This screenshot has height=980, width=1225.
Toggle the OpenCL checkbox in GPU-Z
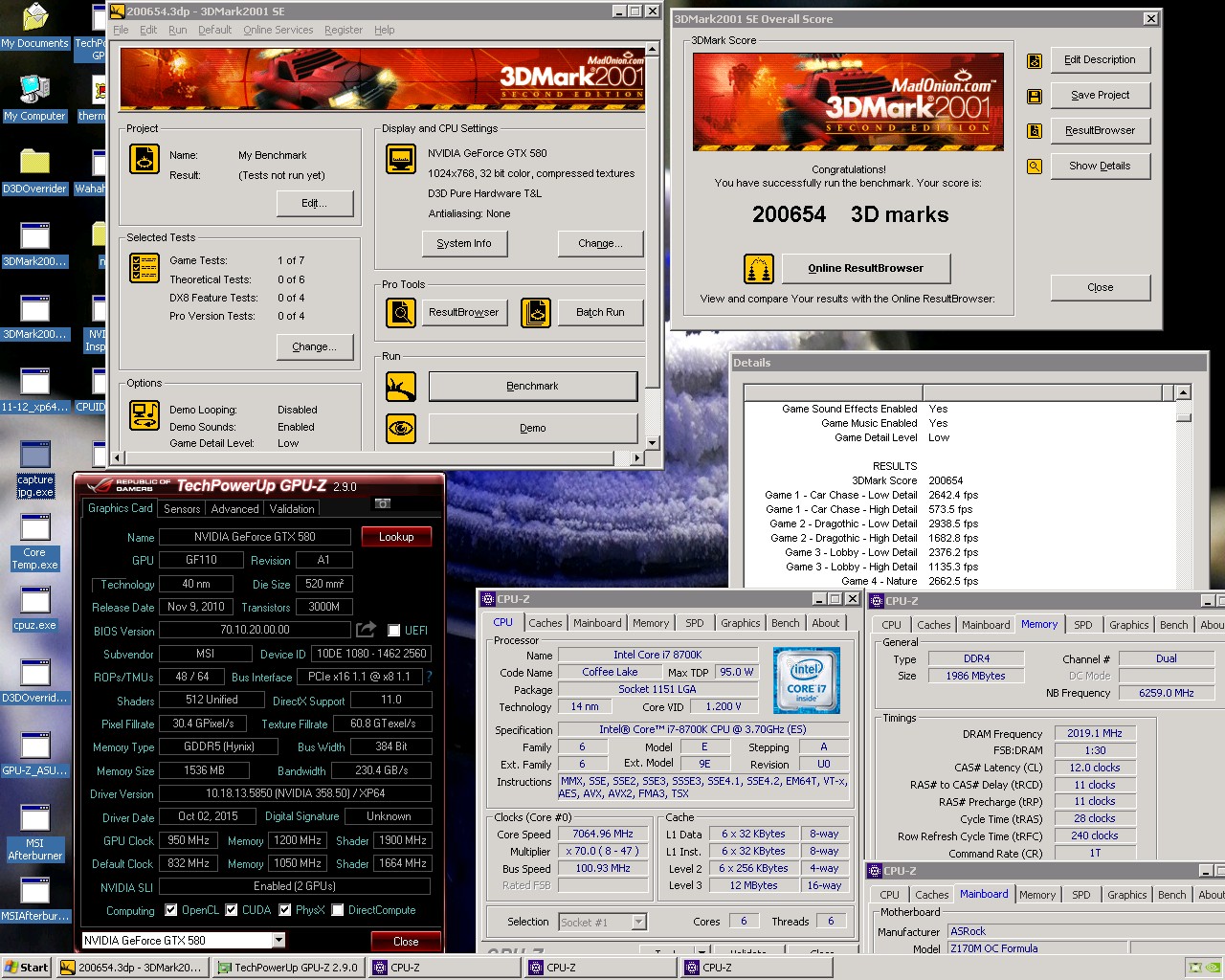pyautogui.click(x=170, y=910)
